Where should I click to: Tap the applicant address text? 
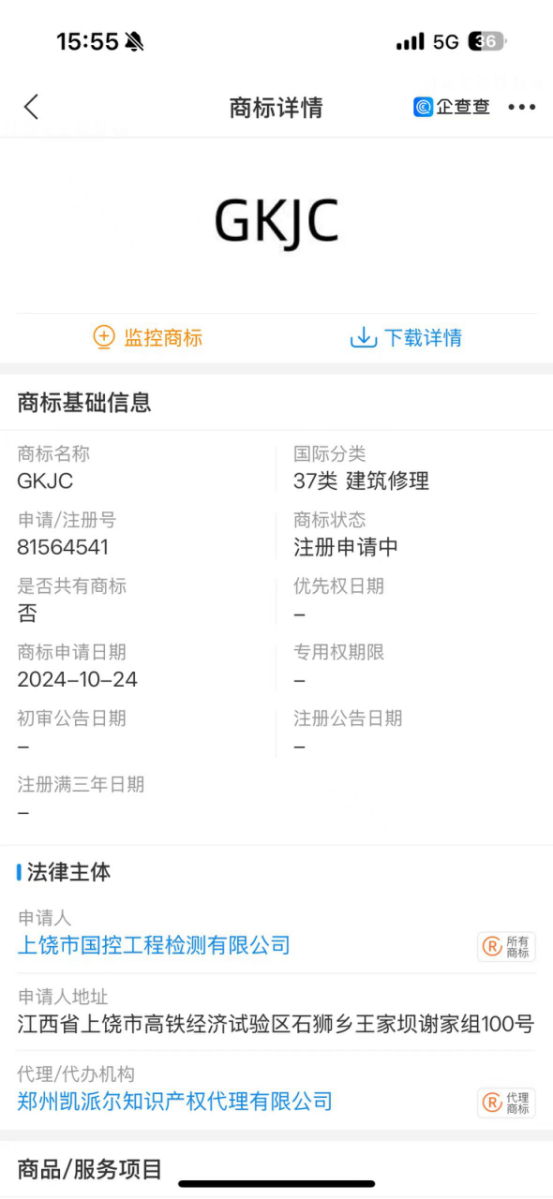tap(275, 1025)
